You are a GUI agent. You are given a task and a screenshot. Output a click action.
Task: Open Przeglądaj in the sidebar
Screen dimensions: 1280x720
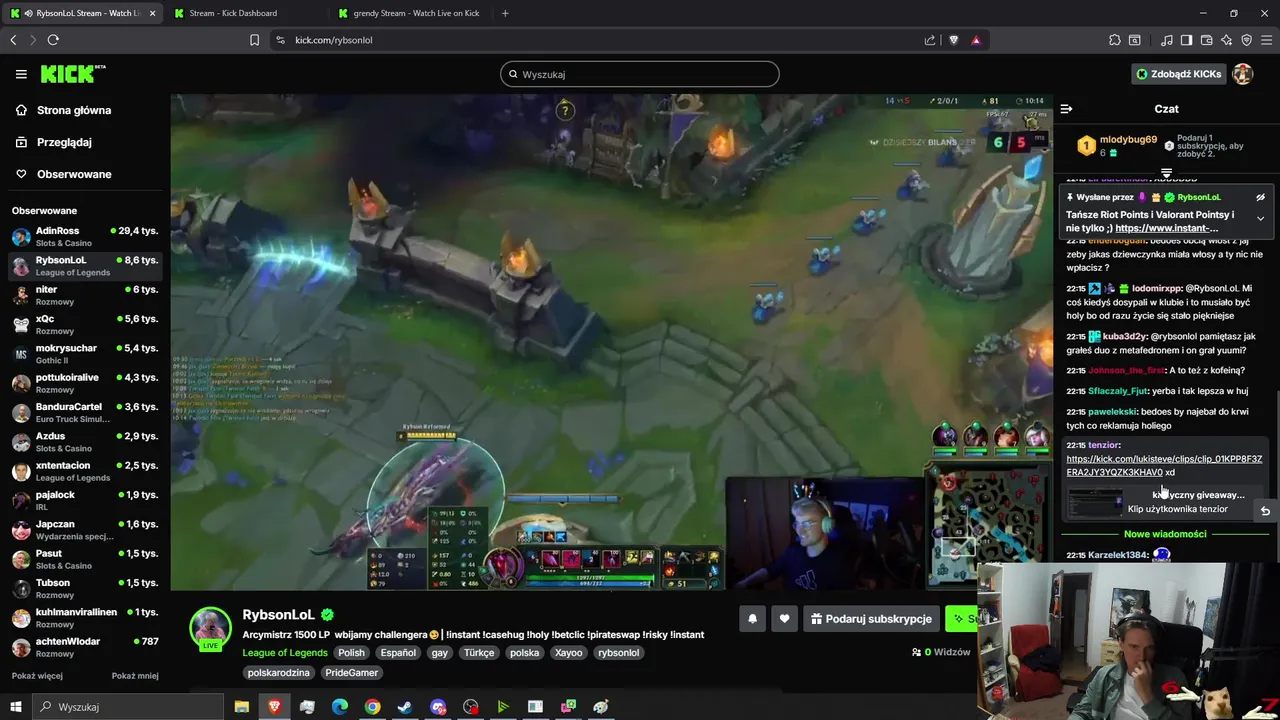(54, 142)
